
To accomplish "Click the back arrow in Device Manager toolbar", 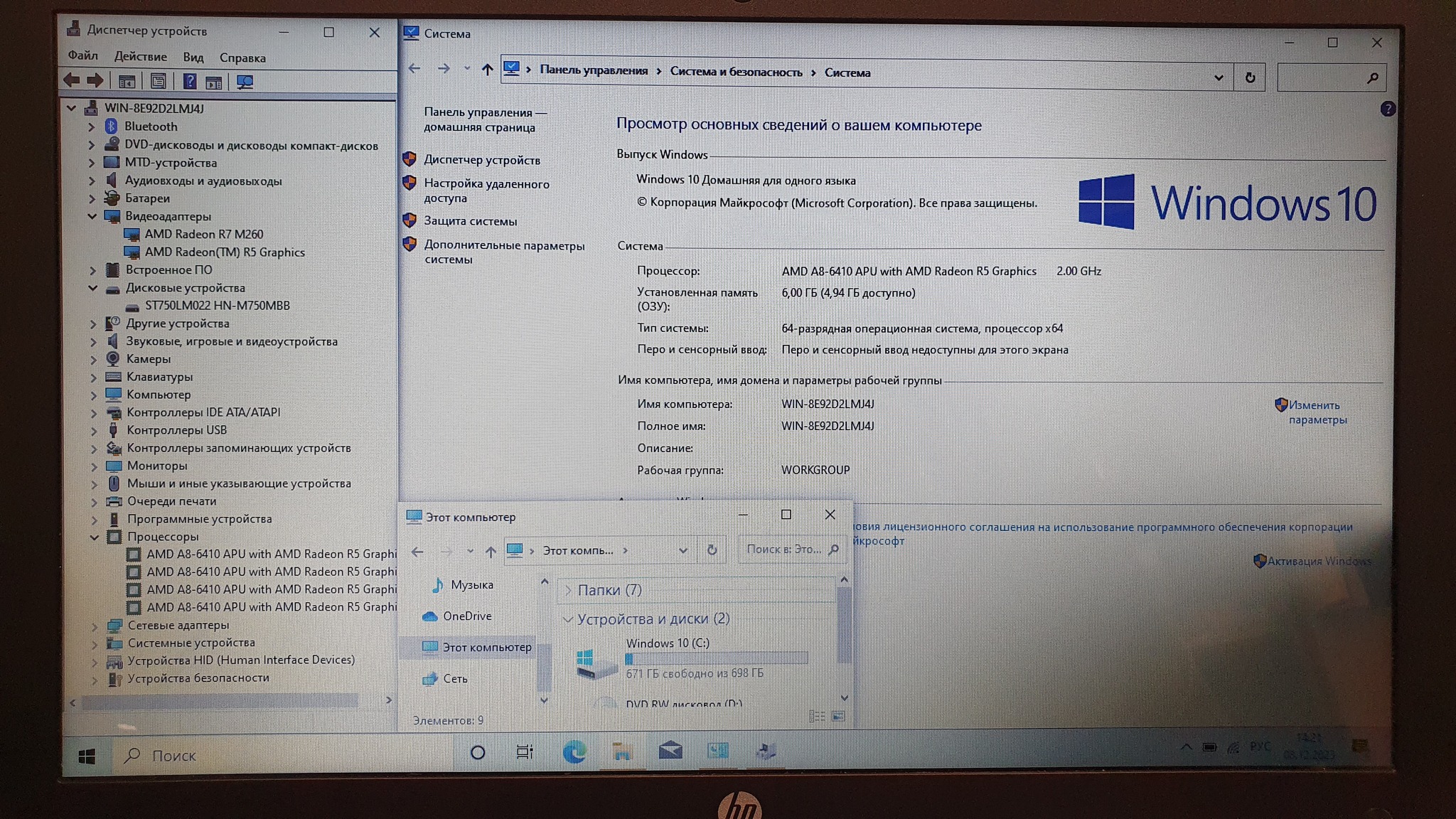I will (x=72, y=80).
